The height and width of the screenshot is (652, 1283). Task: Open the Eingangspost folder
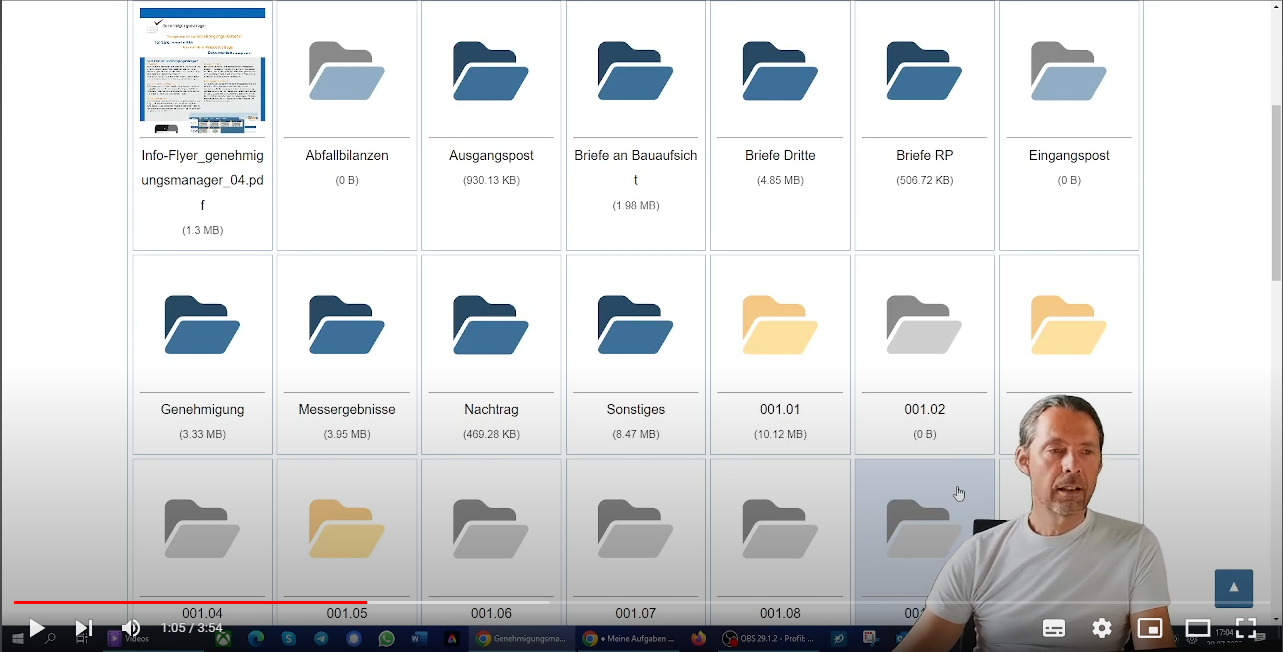tap(1069, 71)
